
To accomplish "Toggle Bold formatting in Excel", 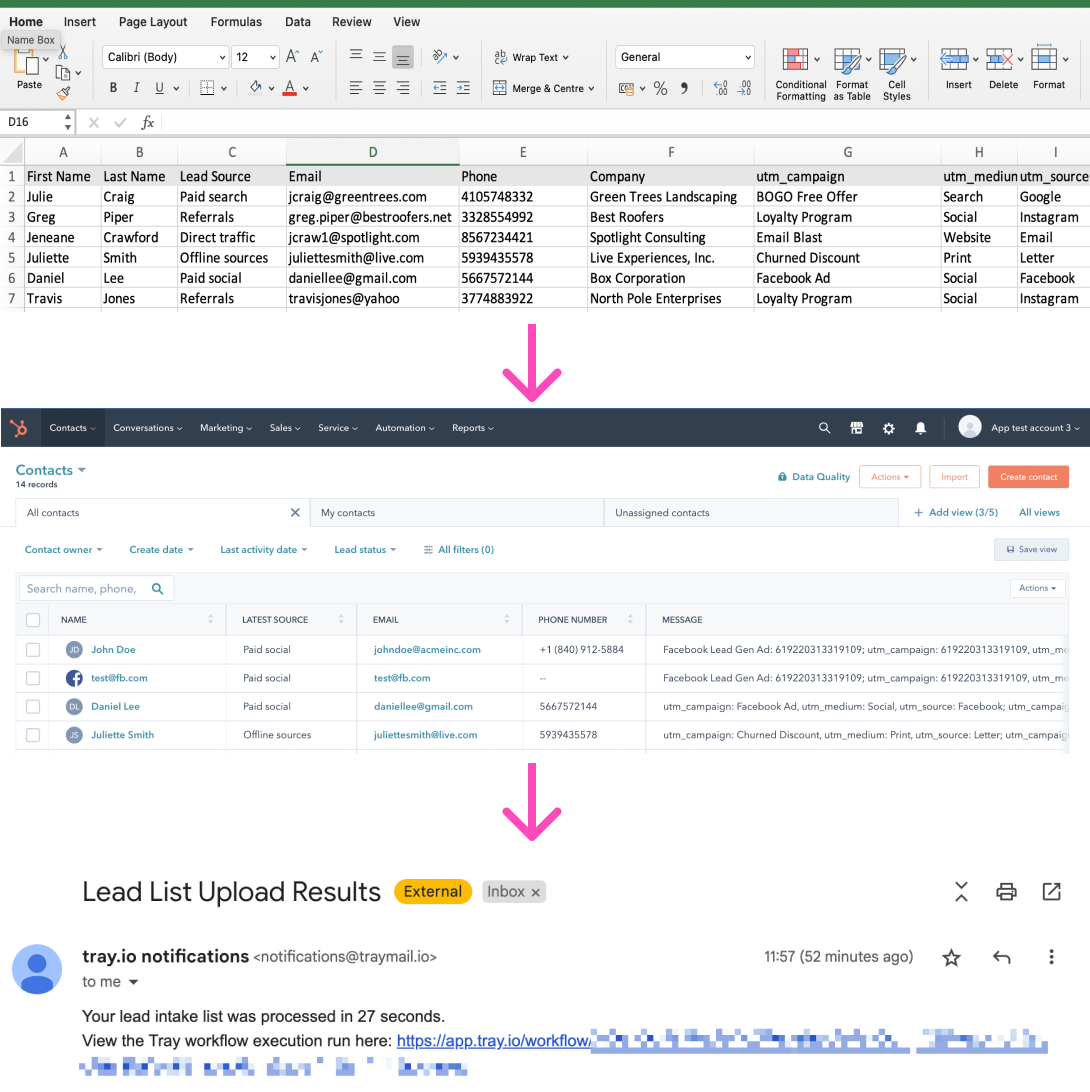I will [114, 88].
